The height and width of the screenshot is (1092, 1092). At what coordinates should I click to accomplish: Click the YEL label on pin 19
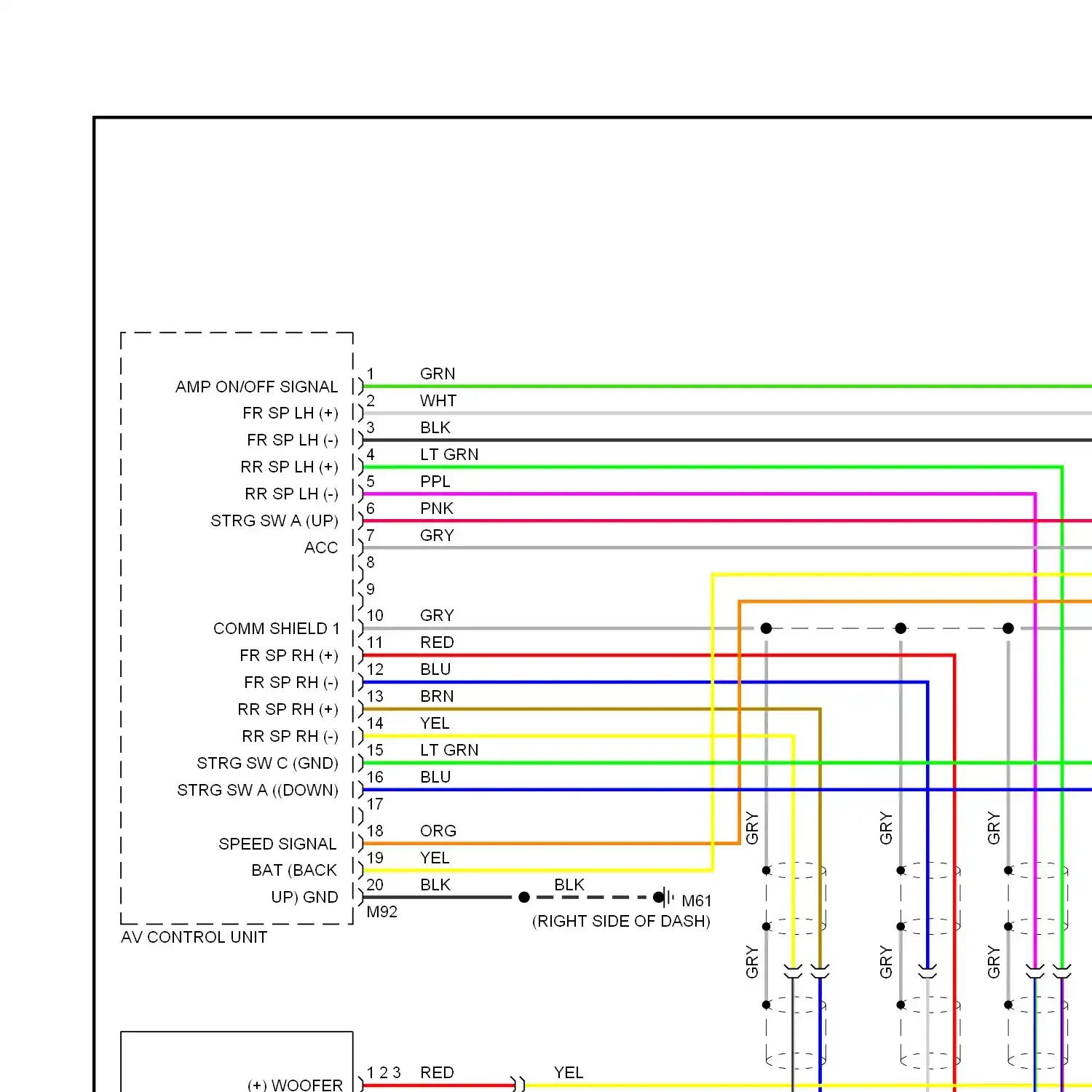[435, 858]
